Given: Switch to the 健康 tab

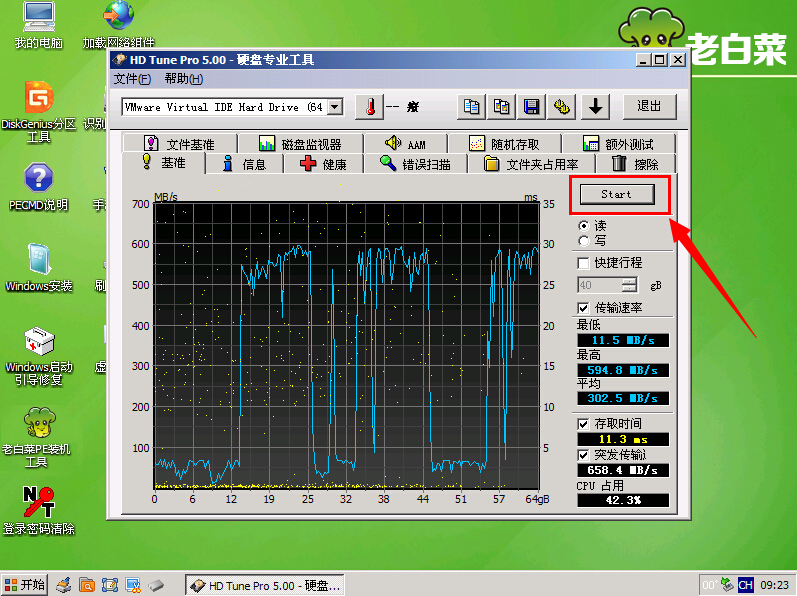Looking at the screenshot, I should click(x=323, y=164).
